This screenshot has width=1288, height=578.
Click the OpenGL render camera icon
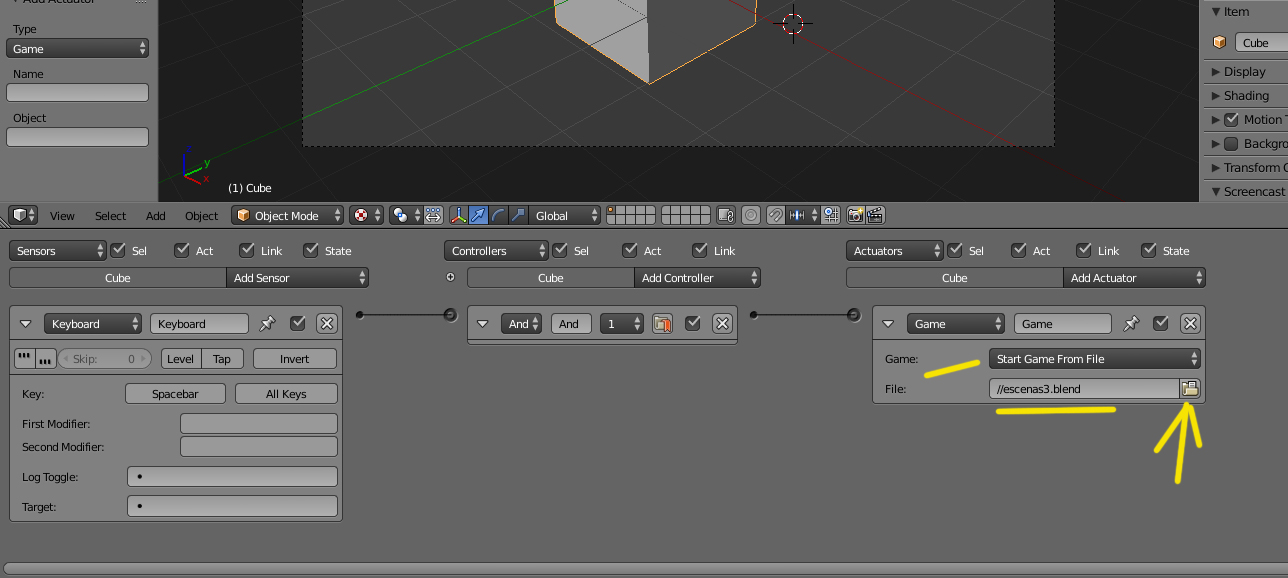pos(855,215)
